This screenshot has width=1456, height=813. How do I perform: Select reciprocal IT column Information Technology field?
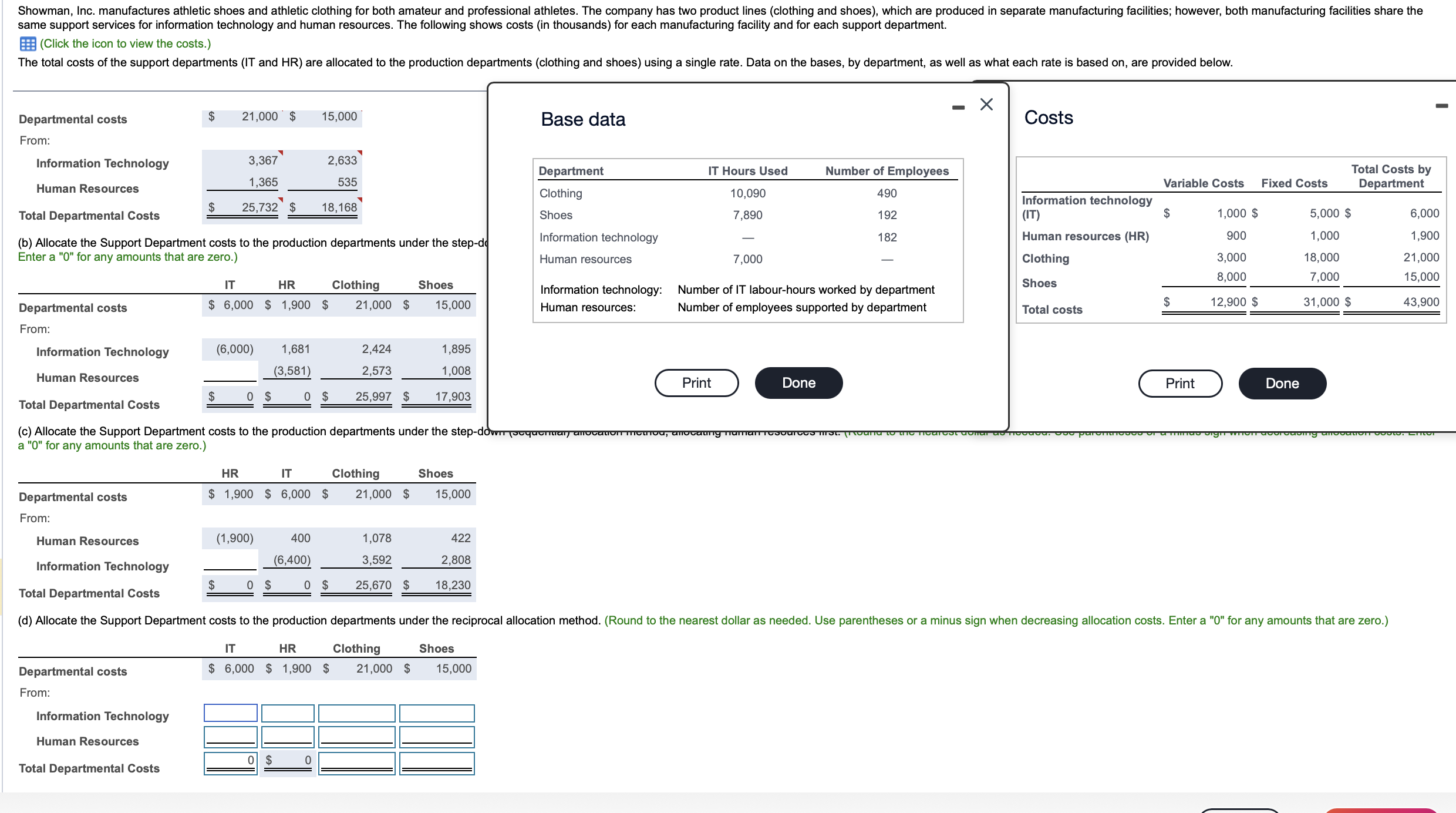pyautogui.click(x=230, y=713)
